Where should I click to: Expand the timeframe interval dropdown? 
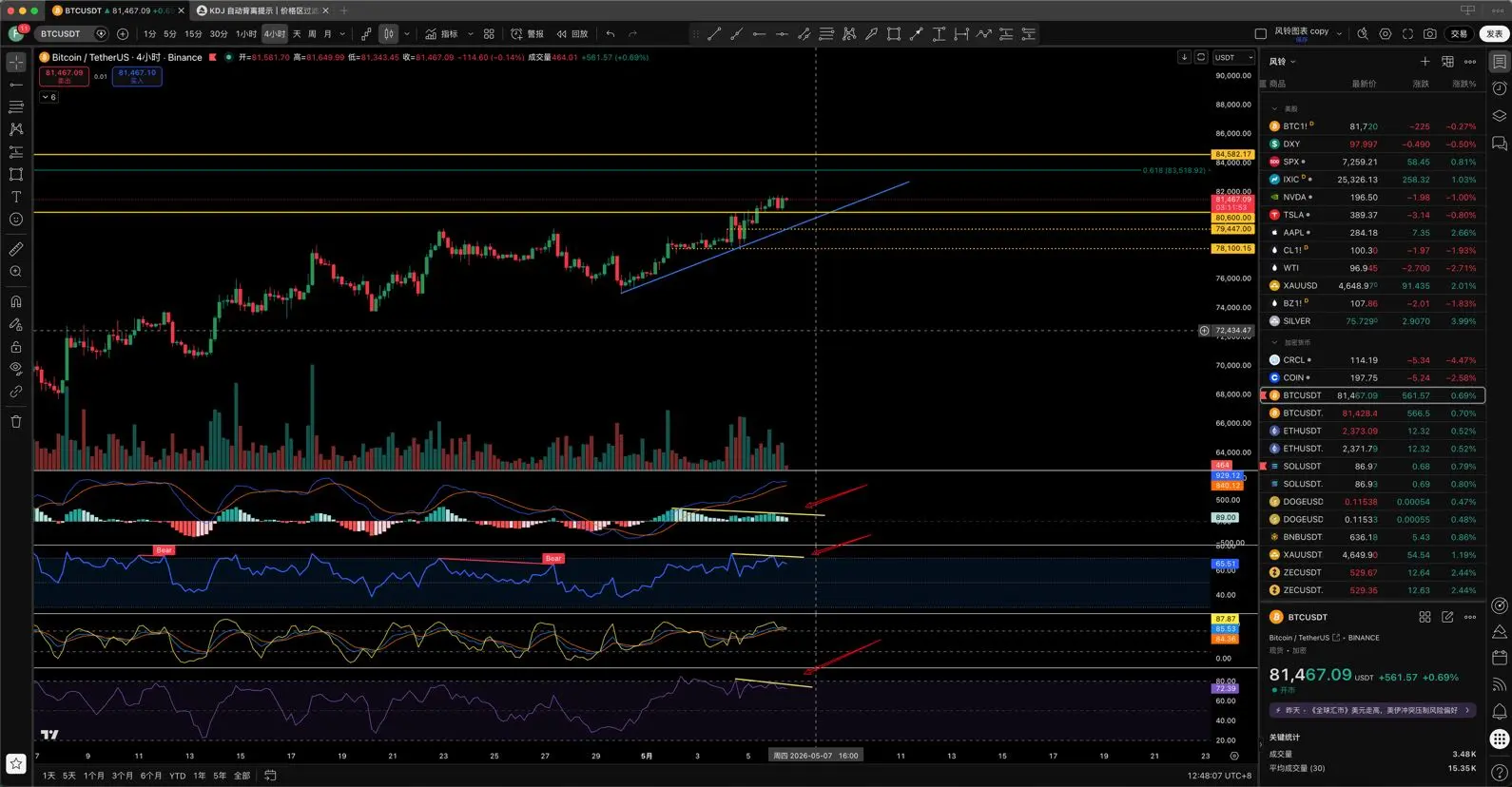[x=342, y=34]
